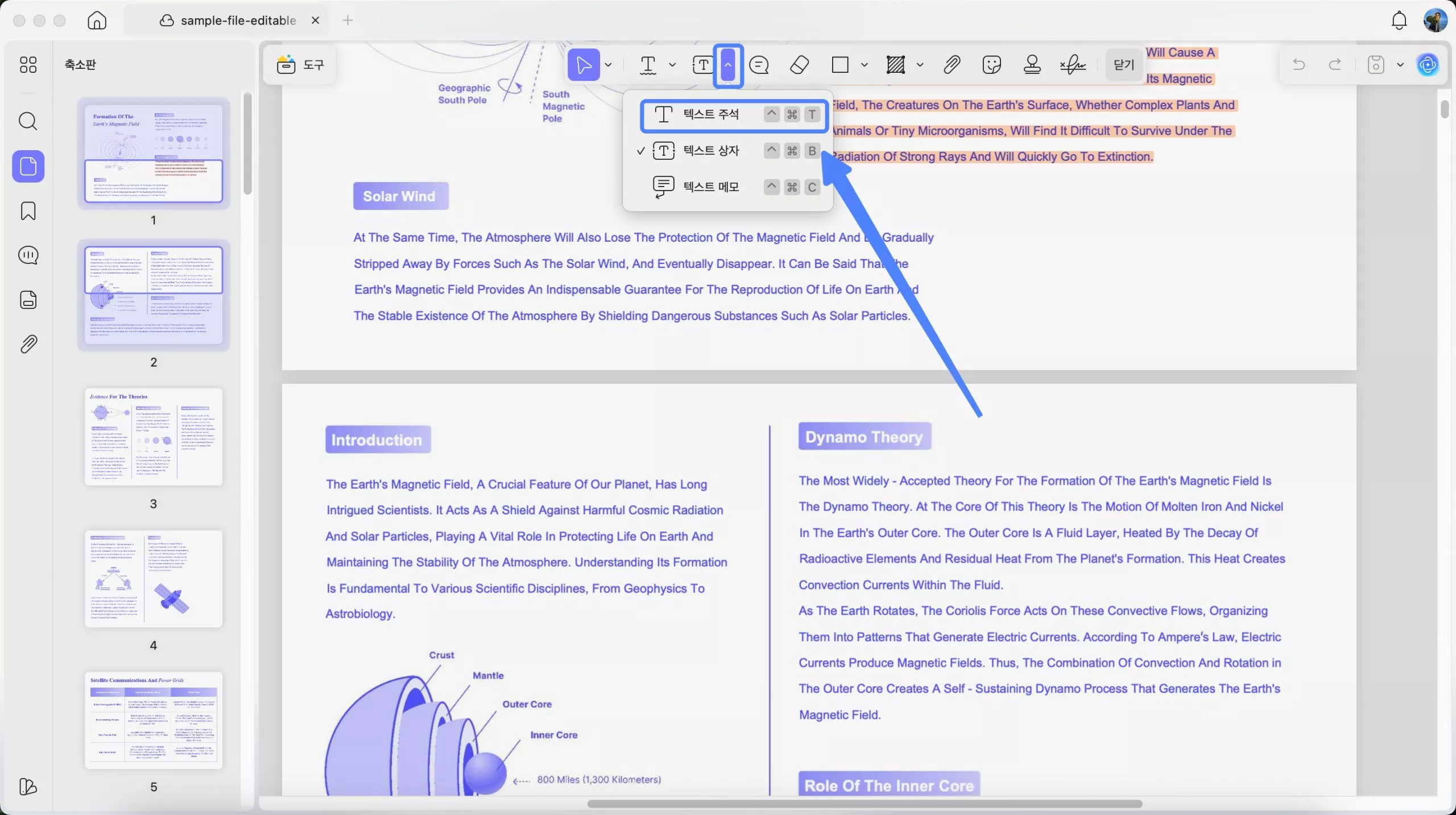Open the attachments sidebar paperclip icon
This screenshot has width=1456, height=815.
pyautogui.click(x=28, y=344)
